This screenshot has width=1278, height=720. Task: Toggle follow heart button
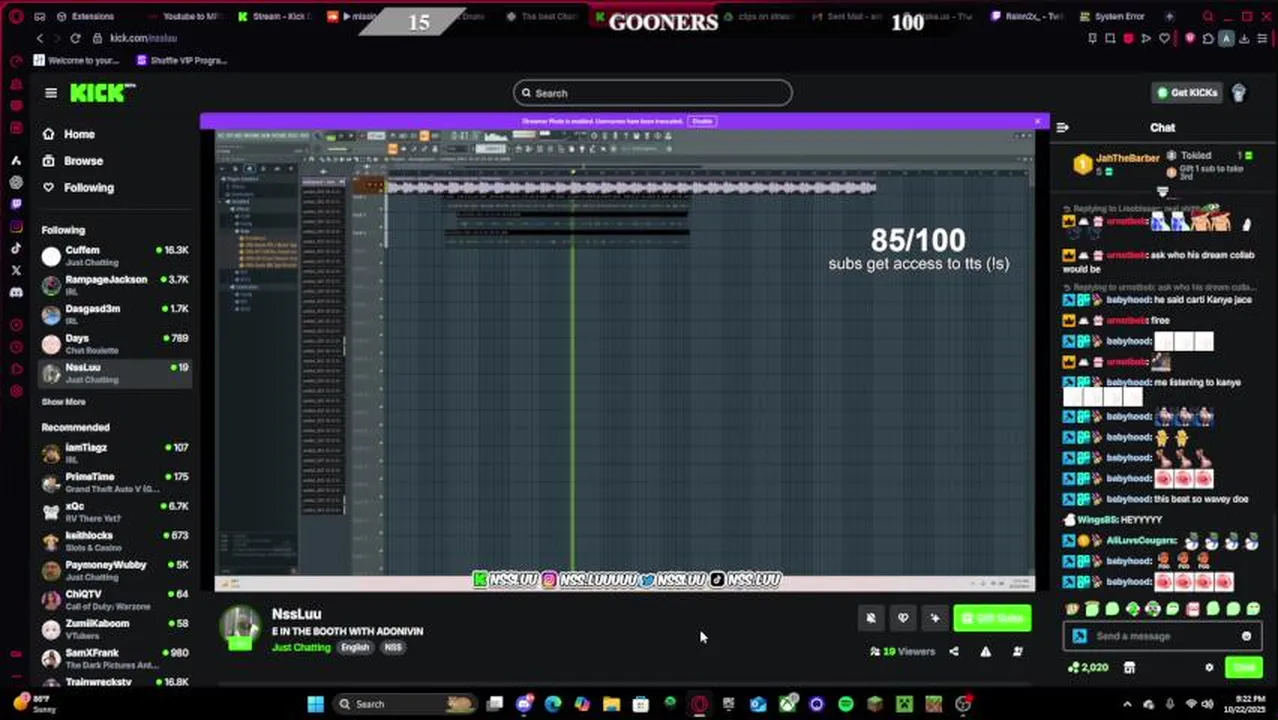(x=903, y=618)
